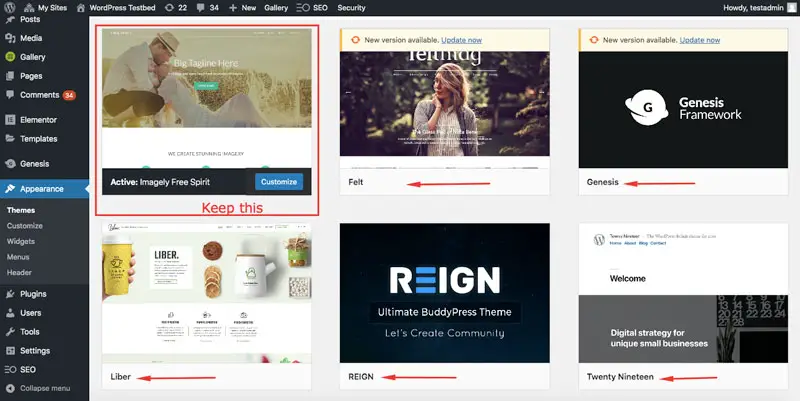Image resolution: width=800 pixels, height=401 pixels.
Task: Open the SEO menu in admin bar
Action: point(312,8)
